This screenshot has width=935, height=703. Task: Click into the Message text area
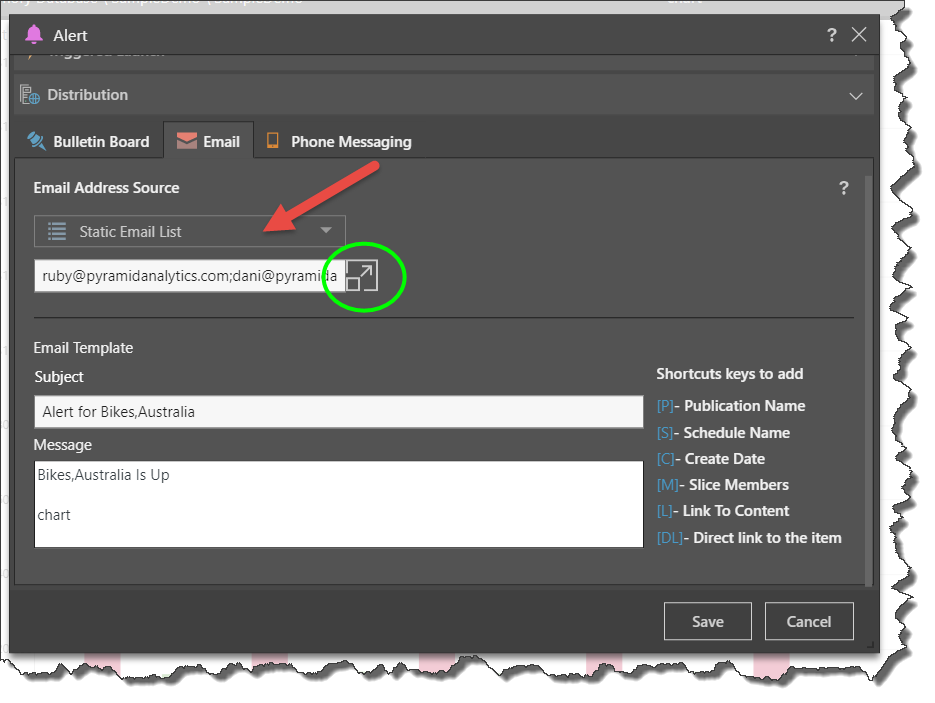339,504
